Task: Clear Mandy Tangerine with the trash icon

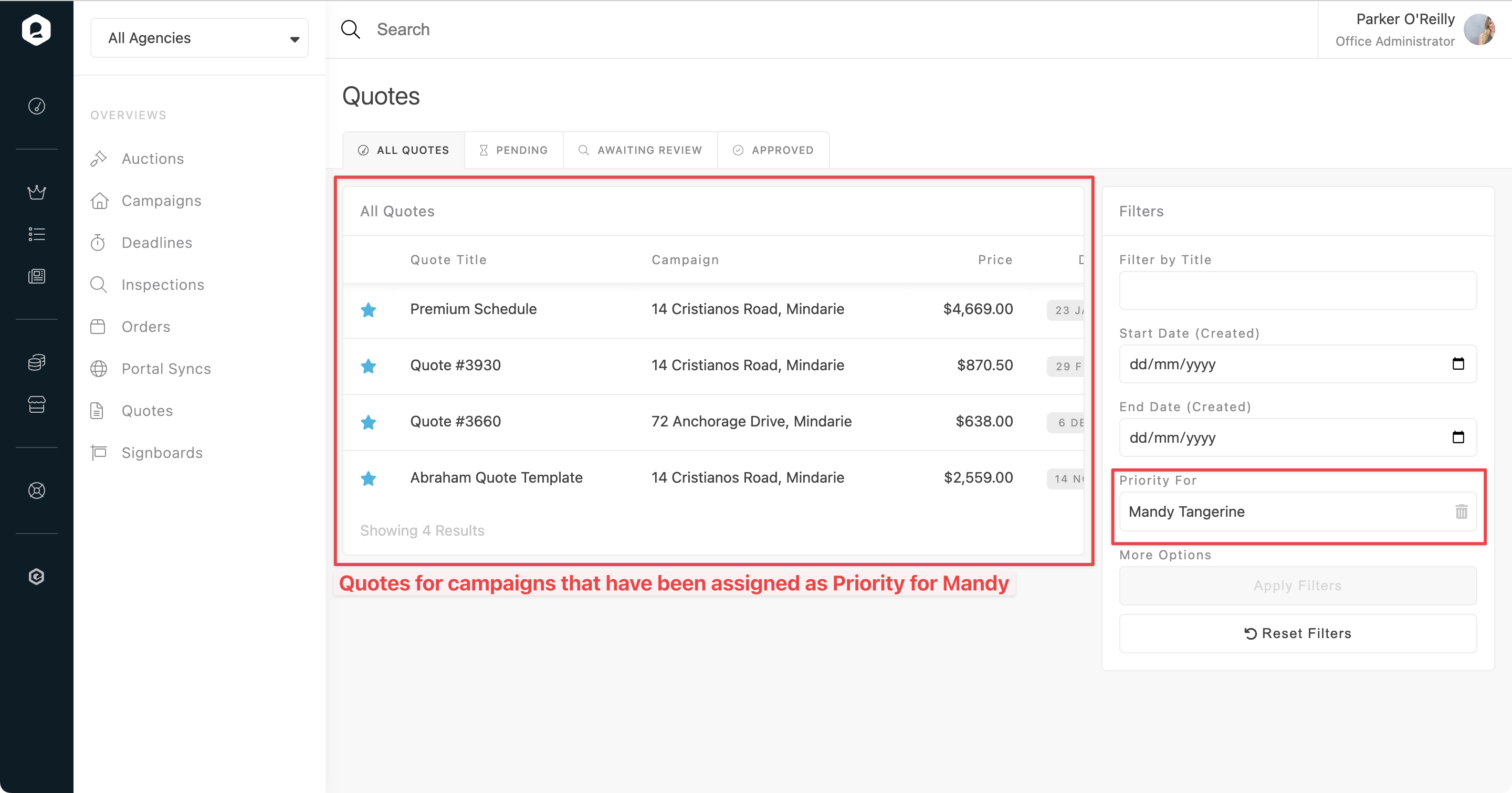Action: pyautogui.click(x=1461, y=512)
